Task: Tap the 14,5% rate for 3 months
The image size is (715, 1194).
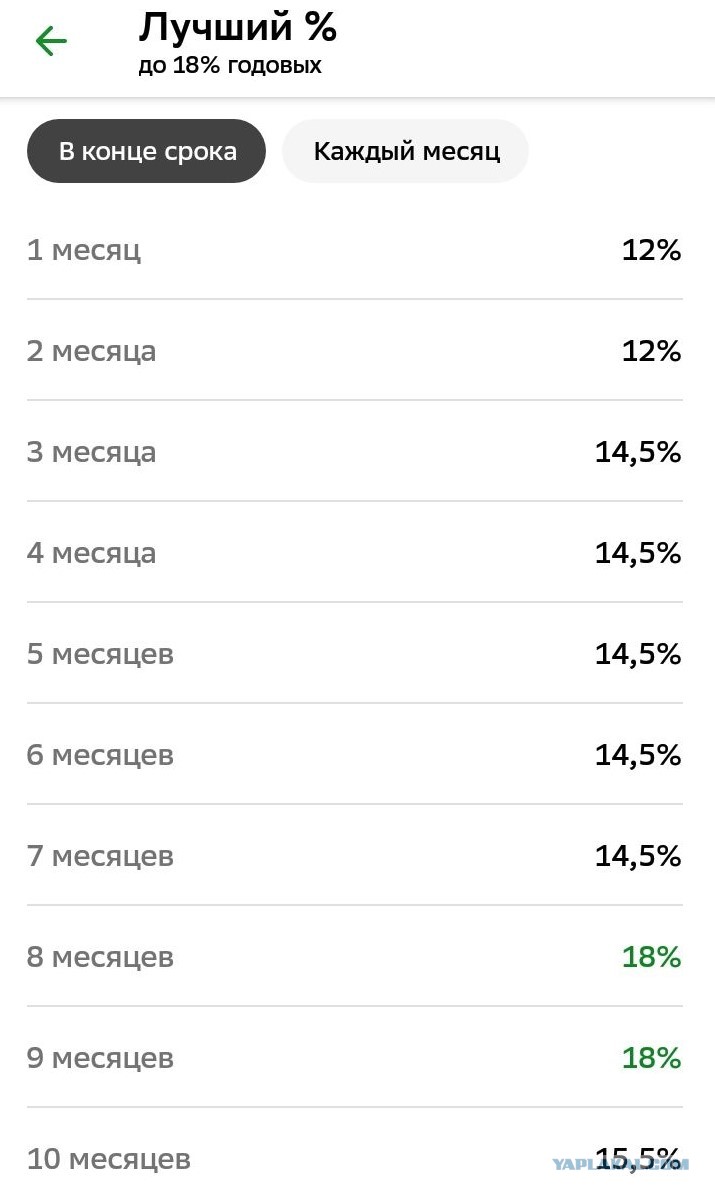Action: click(638, 452)
